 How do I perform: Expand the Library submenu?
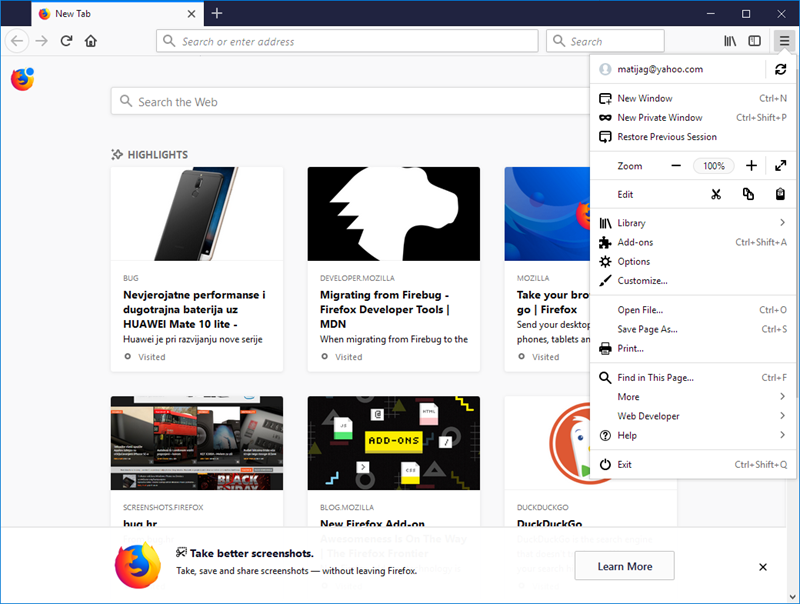692,223
